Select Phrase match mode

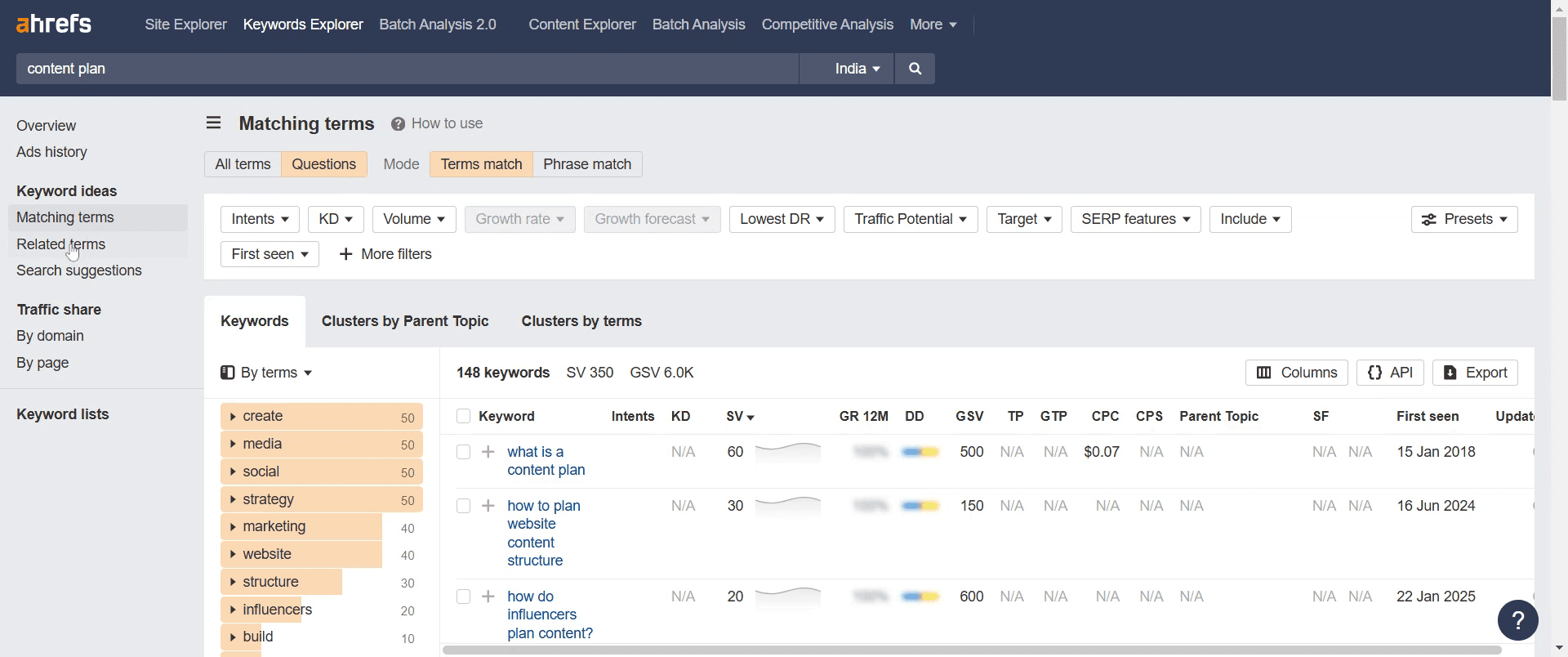pyautogui.click(x=587, y=164)
